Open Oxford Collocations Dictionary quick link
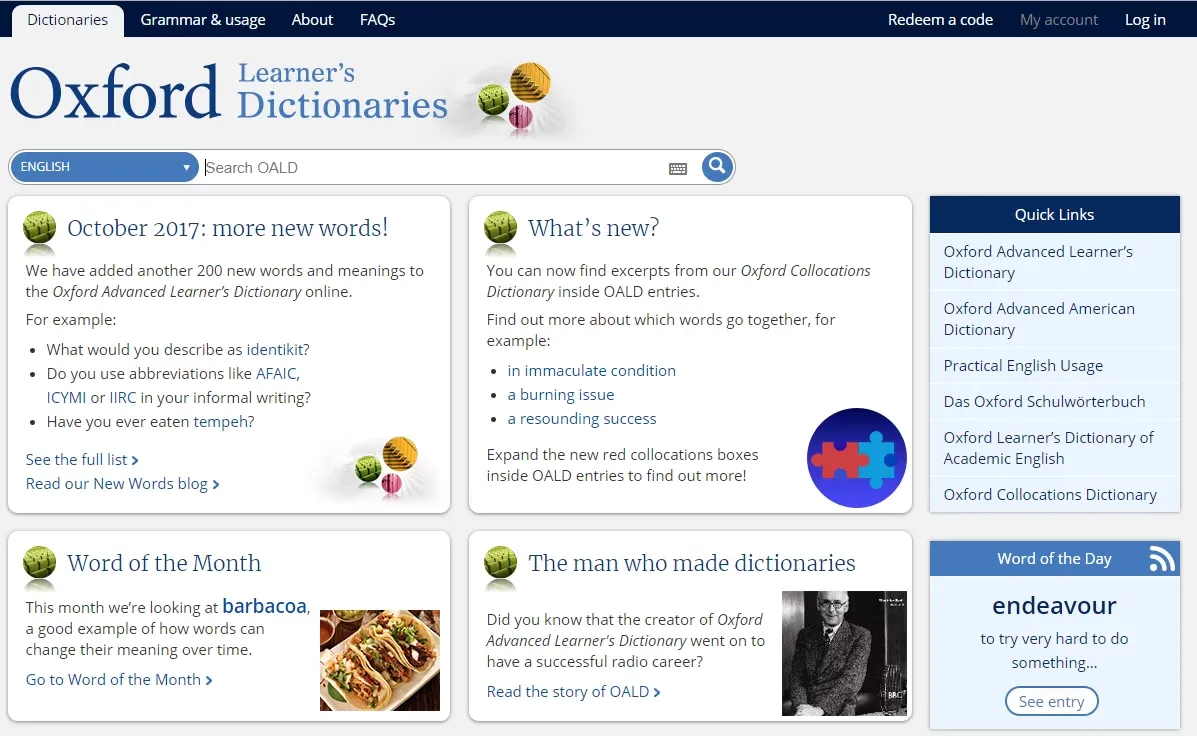Image resolution: width=1197 pixels, height=736 pixels. pyautogui.click(x=1050, y=494)
